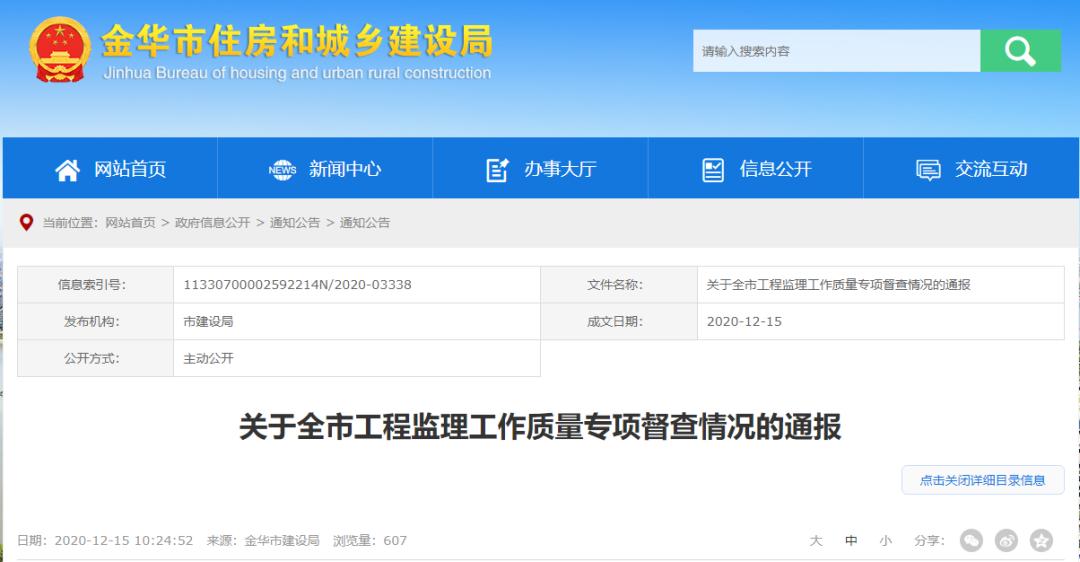Screen dimensions: 1080x562
Task: Click the magnifying glass search button
Action: coord(1020,51)
